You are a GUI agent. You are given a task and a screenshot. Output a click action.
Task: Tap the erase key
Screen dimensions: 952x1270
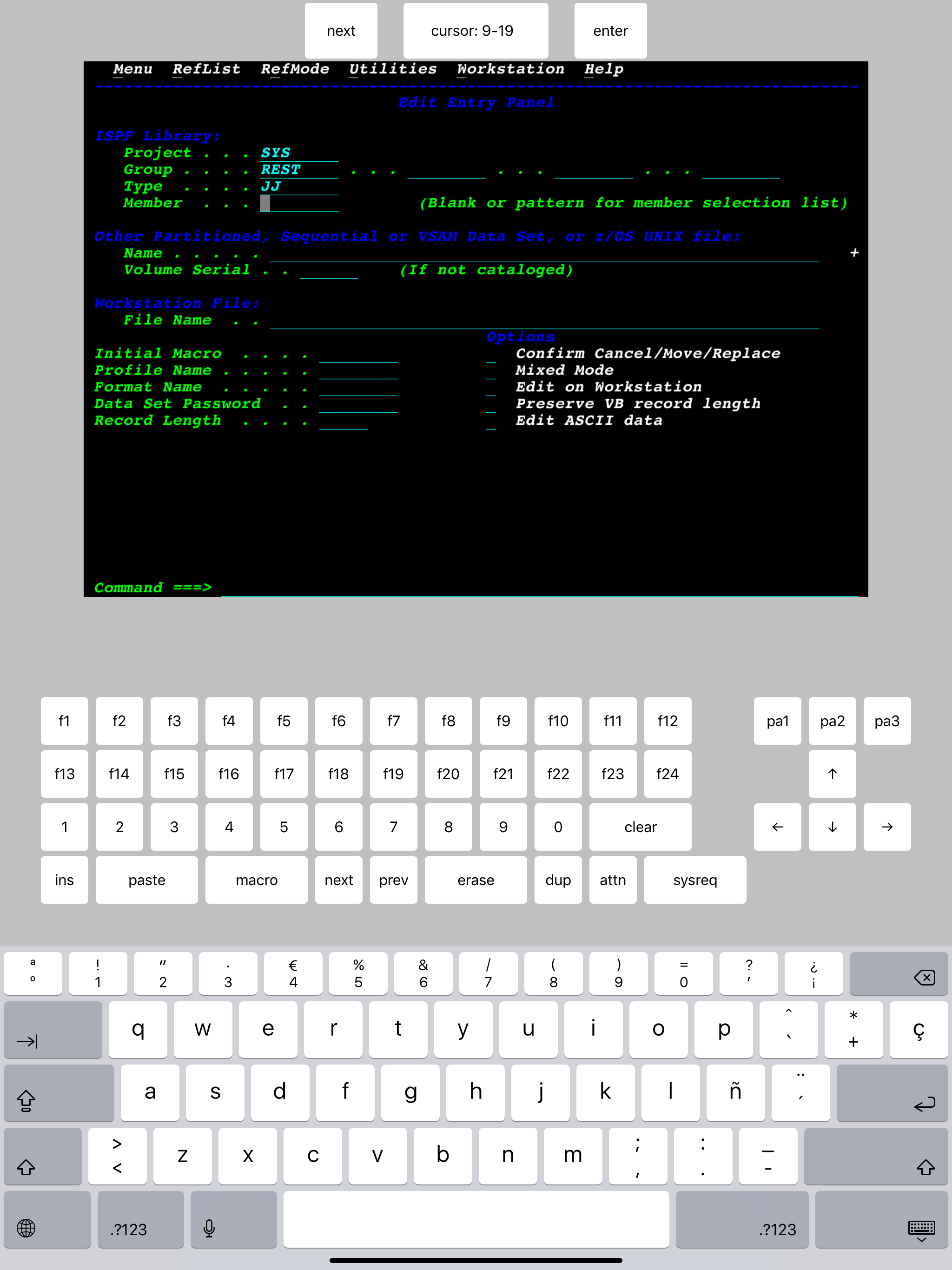coord(476,880)
